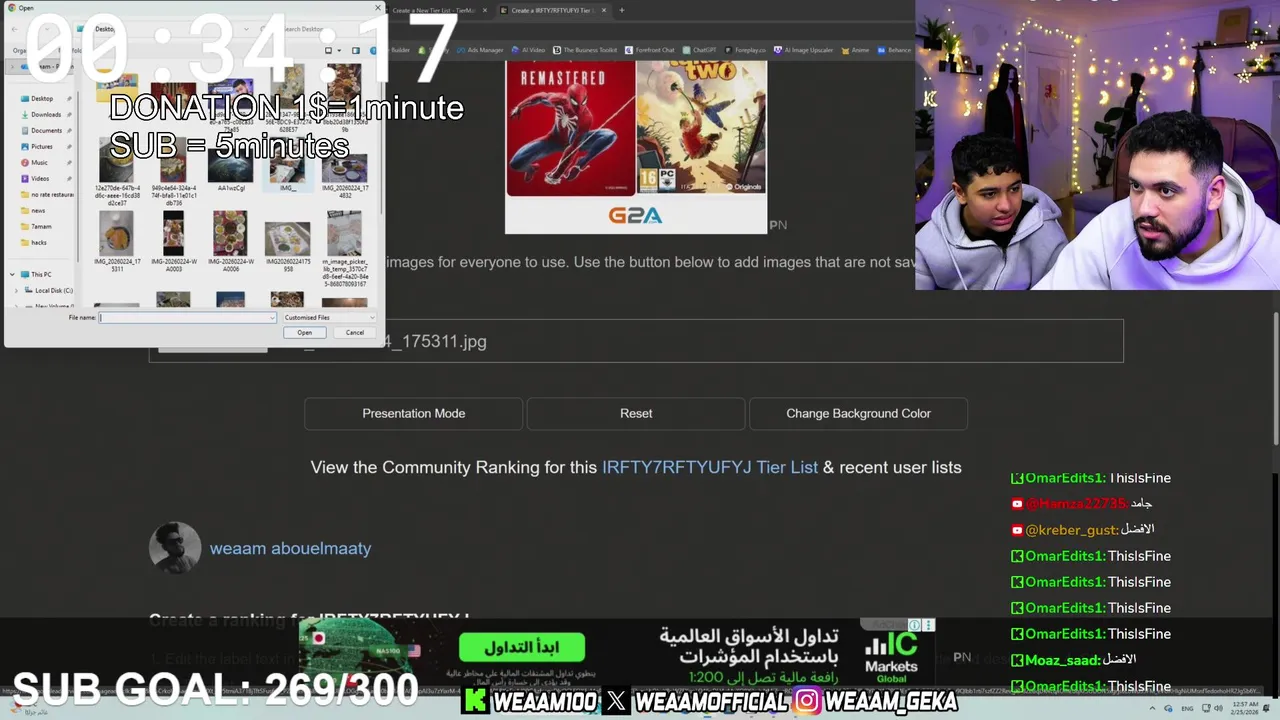Select thumbnail IMG-20260224-WA0003
1280x720 pixels.
(173, 240)
